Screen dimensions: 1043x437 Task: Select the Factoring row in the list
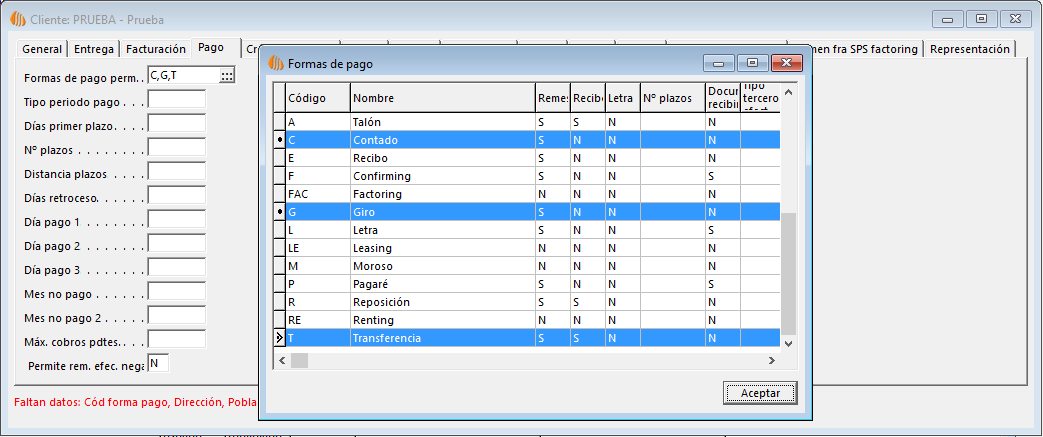click(x=442, y=194)
